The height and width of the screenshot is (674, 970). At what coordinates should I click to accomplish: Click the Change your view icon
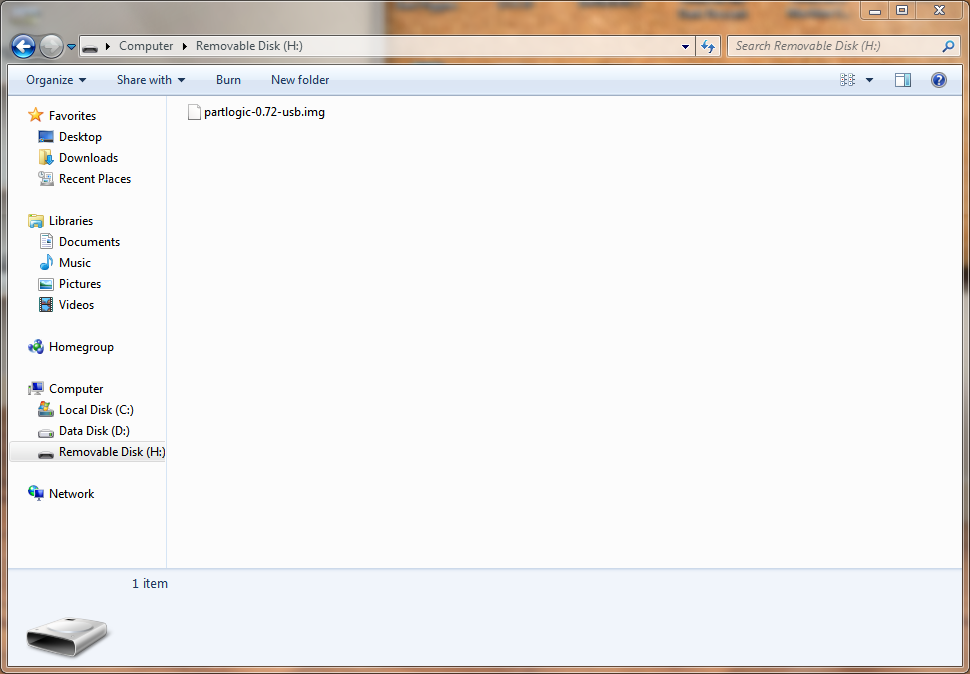point(848,80)
